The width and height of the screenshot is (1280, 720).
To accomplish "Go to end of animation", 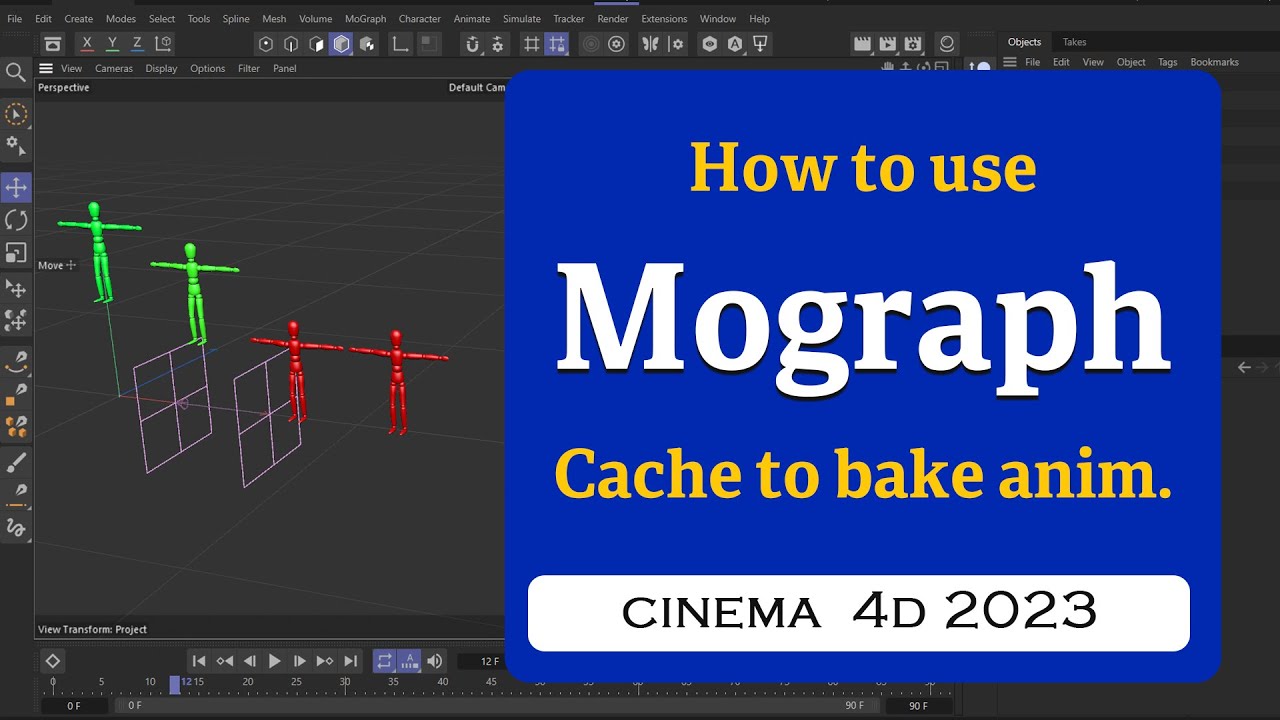I will [x=350, y=661].
